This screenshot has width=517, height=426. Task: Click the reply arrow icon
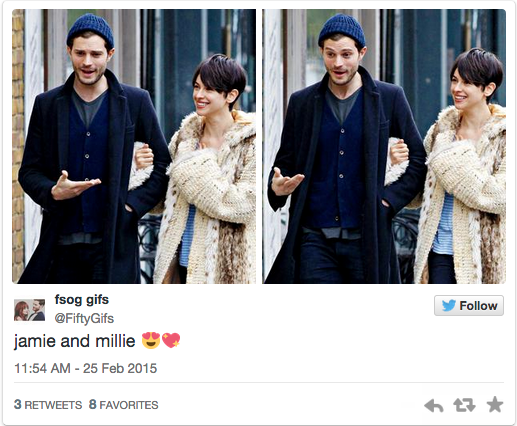point(433,405)
